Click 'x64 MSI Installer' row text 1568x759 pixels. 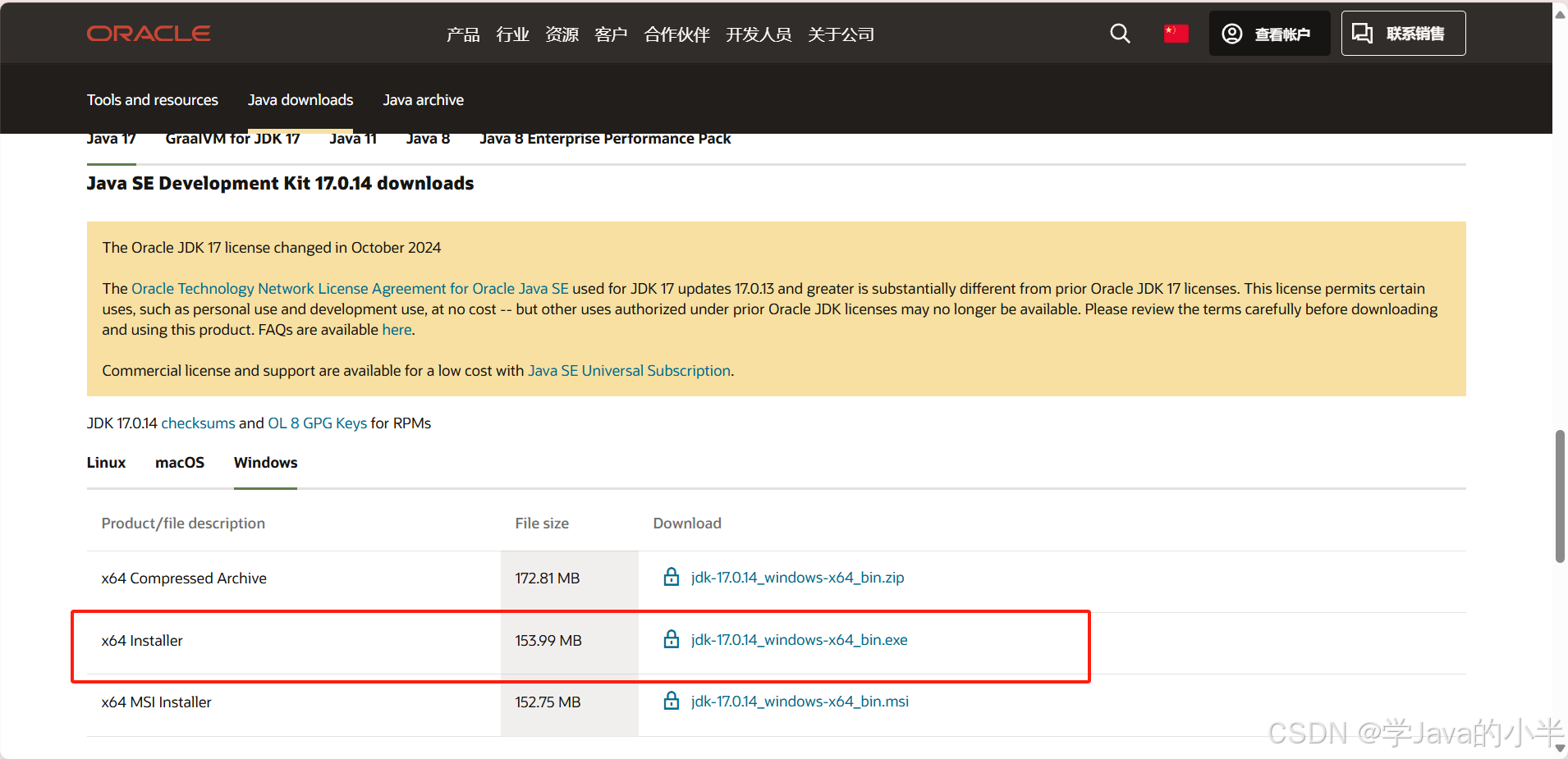tap(156, 702)
